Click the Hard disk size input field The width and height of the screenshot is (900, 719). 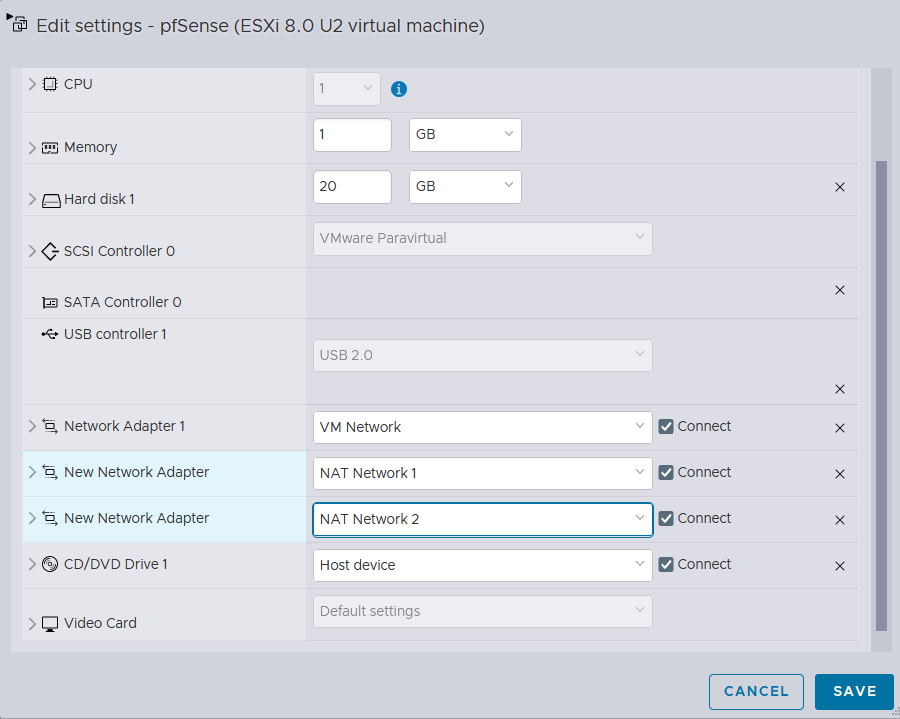coord(352,187)
